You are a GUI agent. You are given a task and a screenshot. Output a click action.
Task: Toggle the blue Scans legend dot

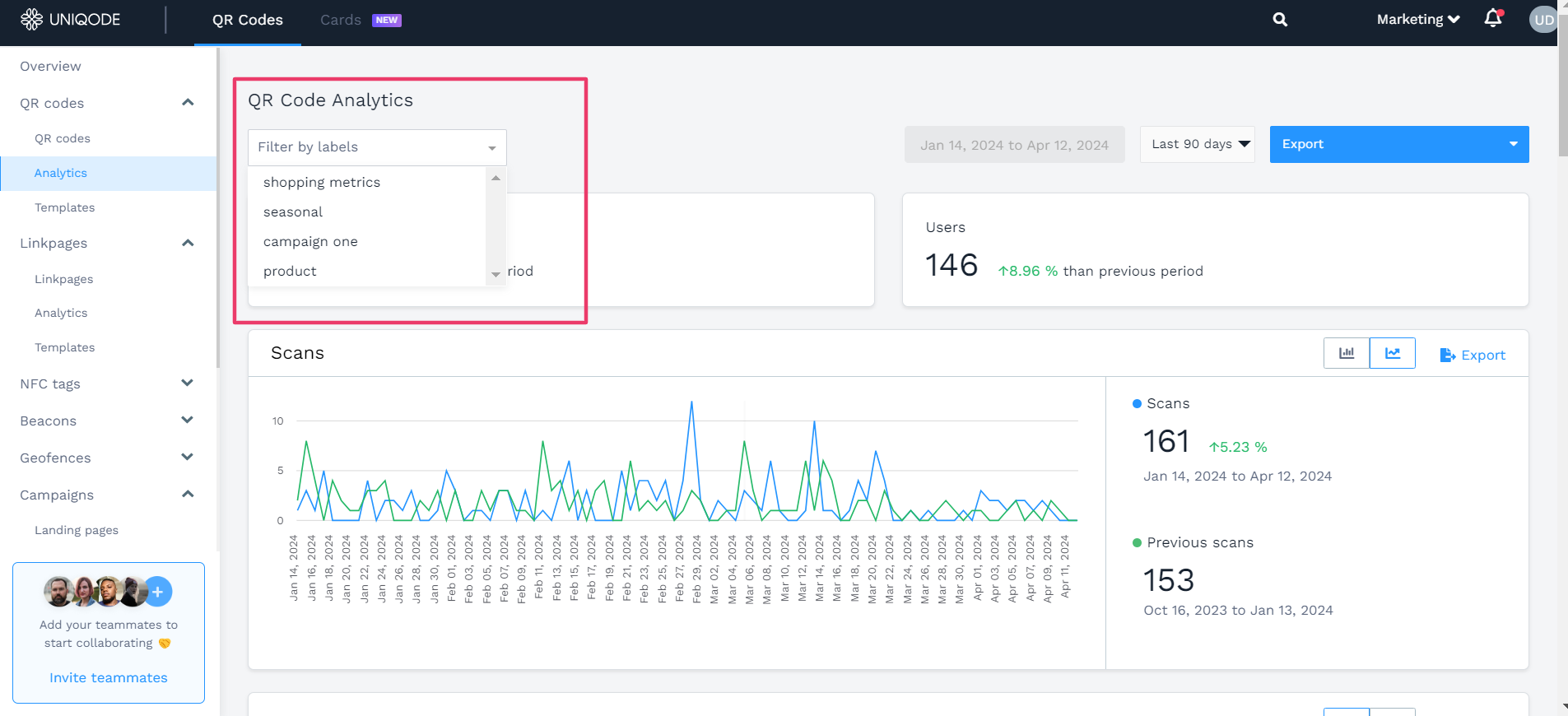tap(1137, 403)
